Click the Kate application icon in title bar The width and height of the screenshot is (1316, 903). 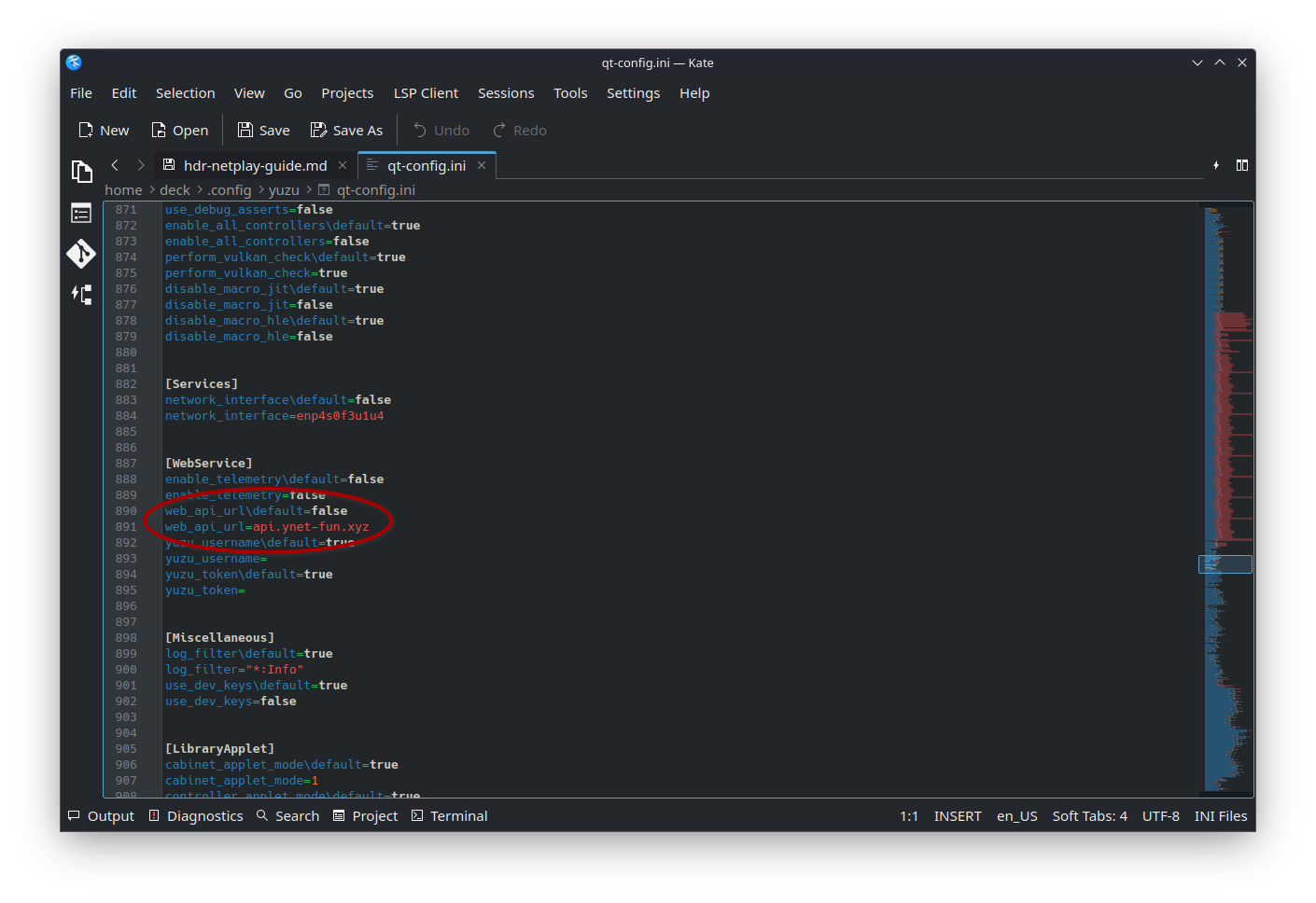[74, 63]
